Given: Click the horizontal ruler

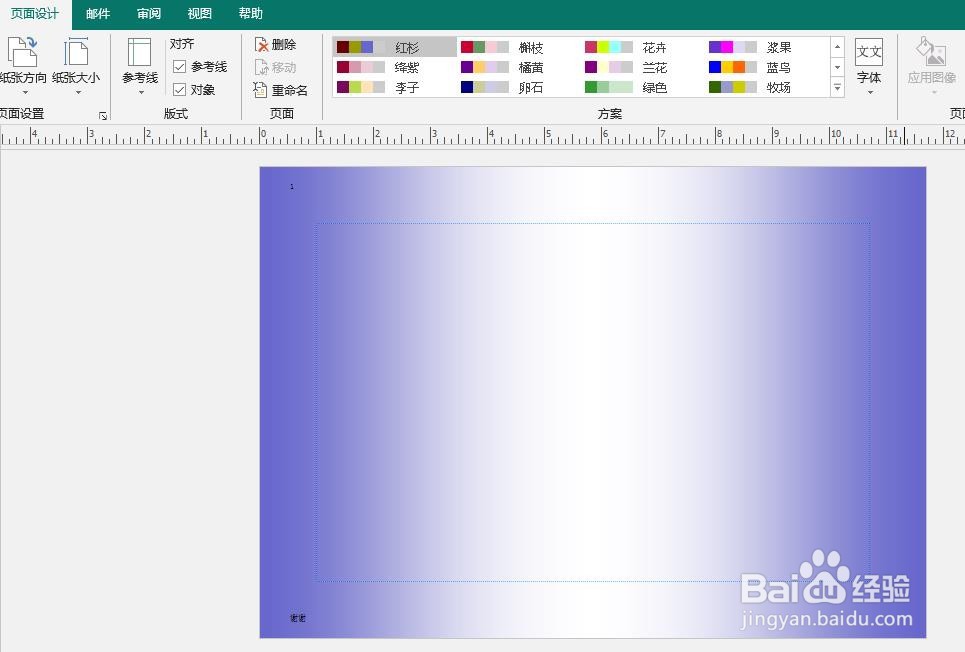Looking at the screenshot, I should [x=482, y=137].
